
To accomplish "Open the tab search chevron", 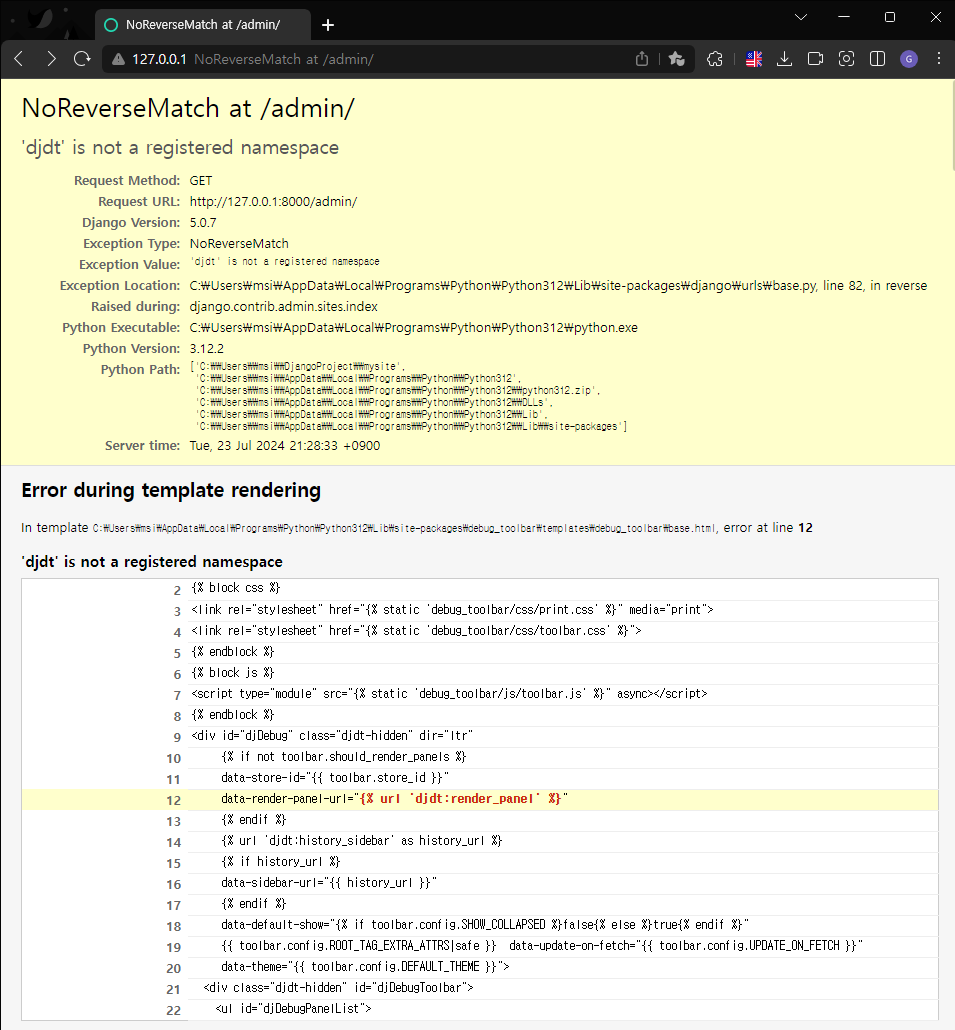I will click(x=801, y=17).
